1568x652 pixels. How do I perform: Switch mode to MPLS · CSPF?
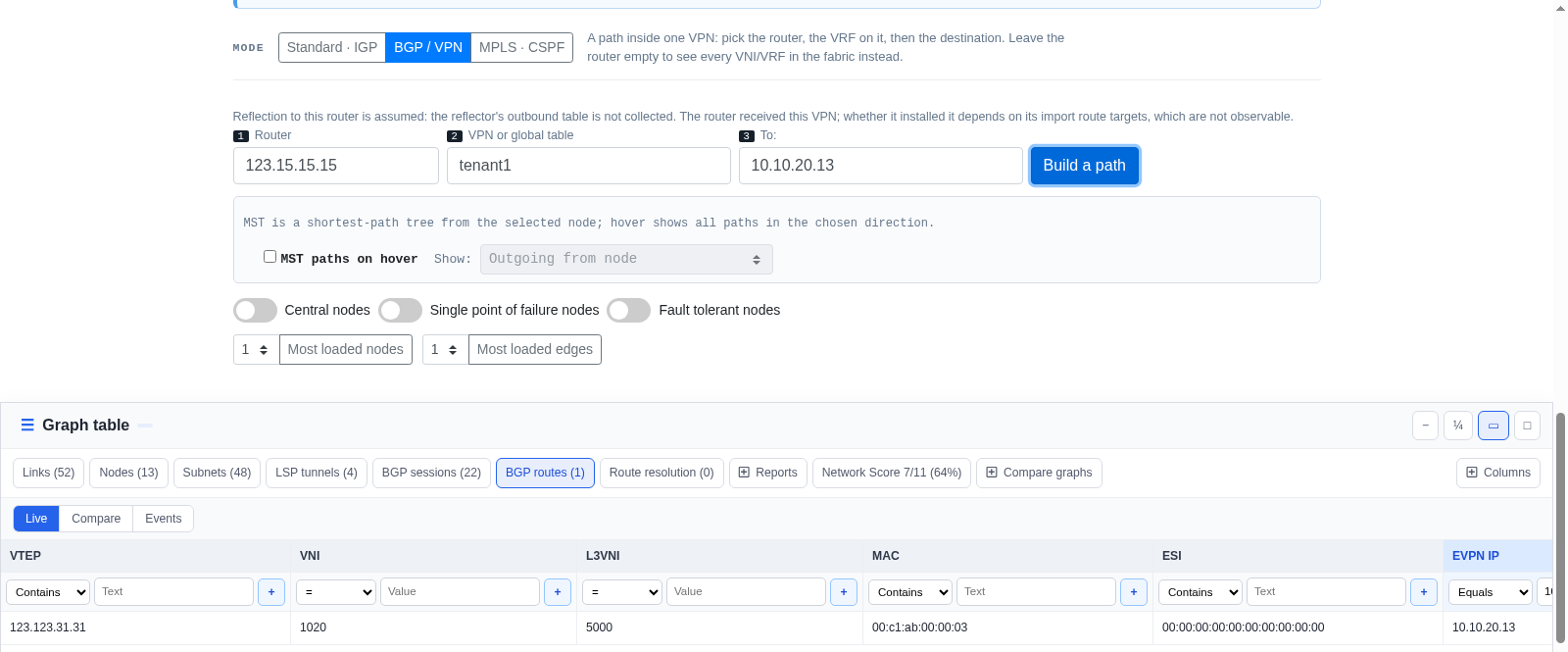[522, 47]
